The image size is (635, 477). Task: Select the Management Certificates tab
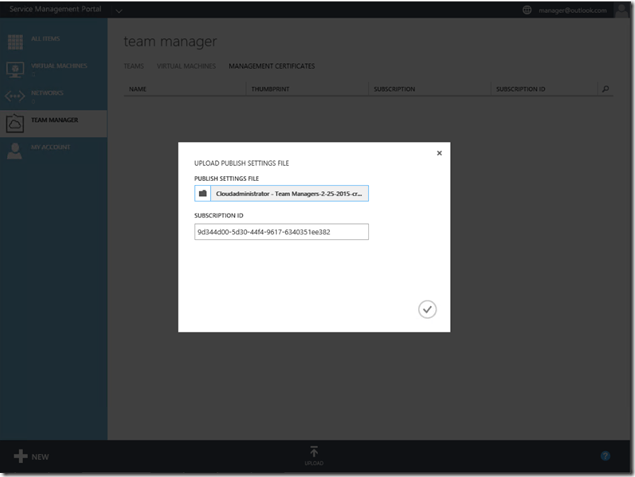271,66
